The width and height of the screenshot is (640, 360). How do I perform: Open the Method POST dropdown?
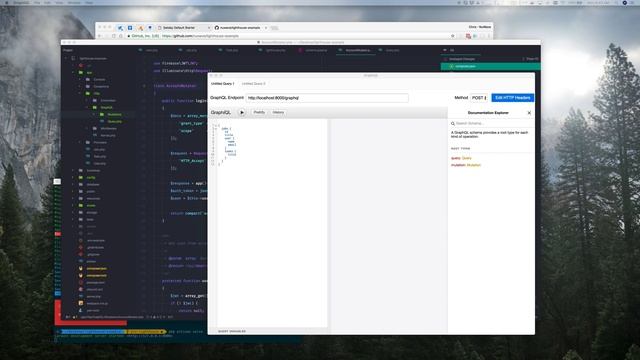click(x=479, y=98)
